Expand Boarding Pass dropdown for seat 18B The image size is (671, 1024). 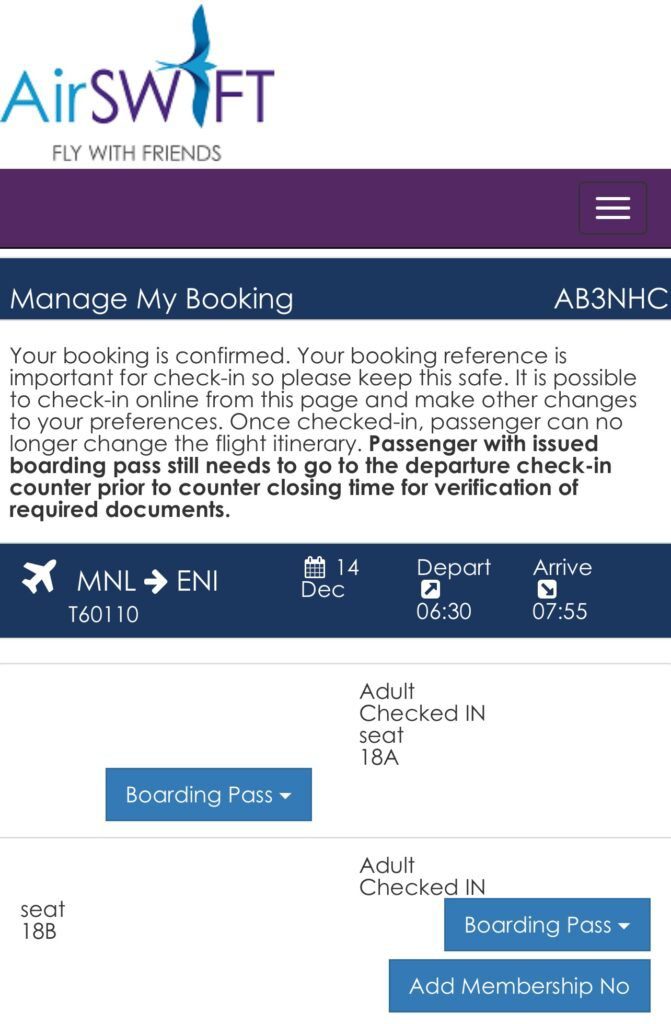tap(546, 925)
